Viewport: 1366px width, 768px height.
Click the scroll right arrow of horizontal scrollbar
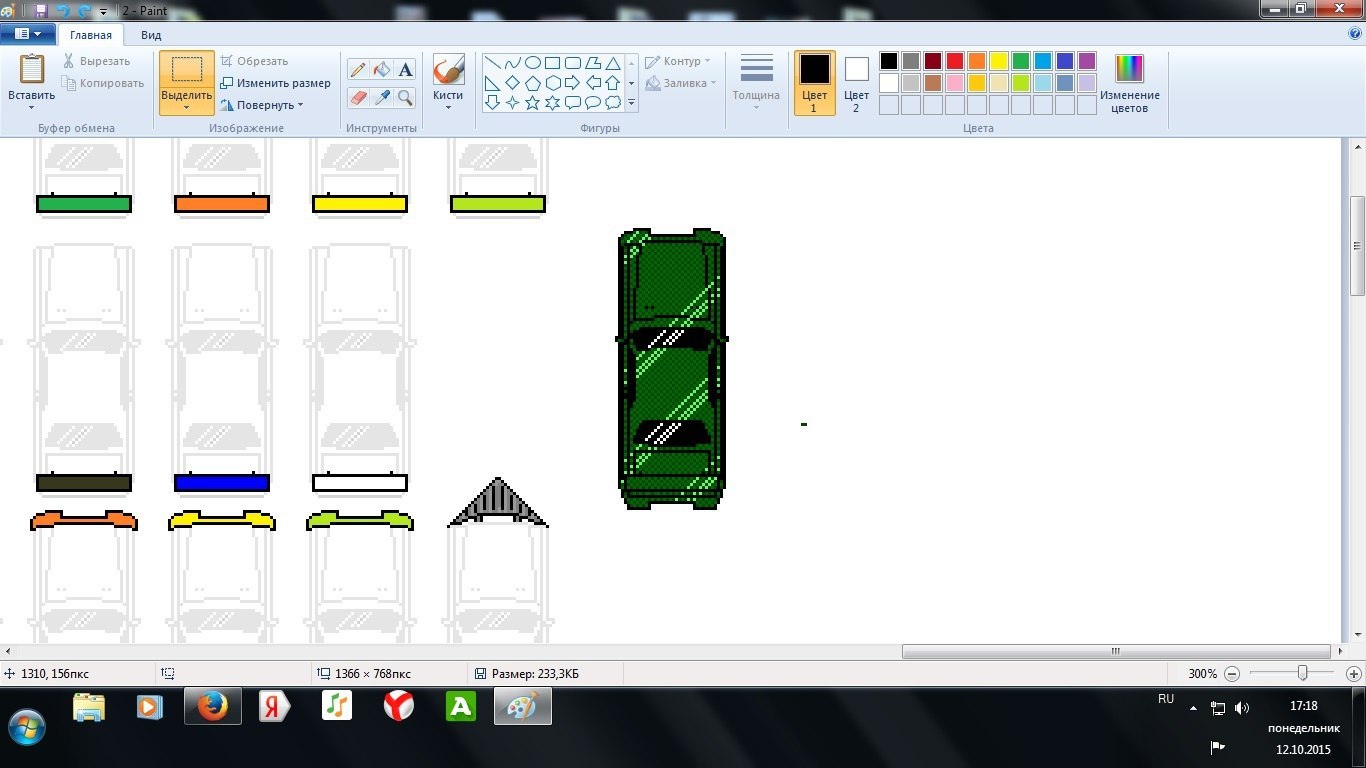point(1342,651)
